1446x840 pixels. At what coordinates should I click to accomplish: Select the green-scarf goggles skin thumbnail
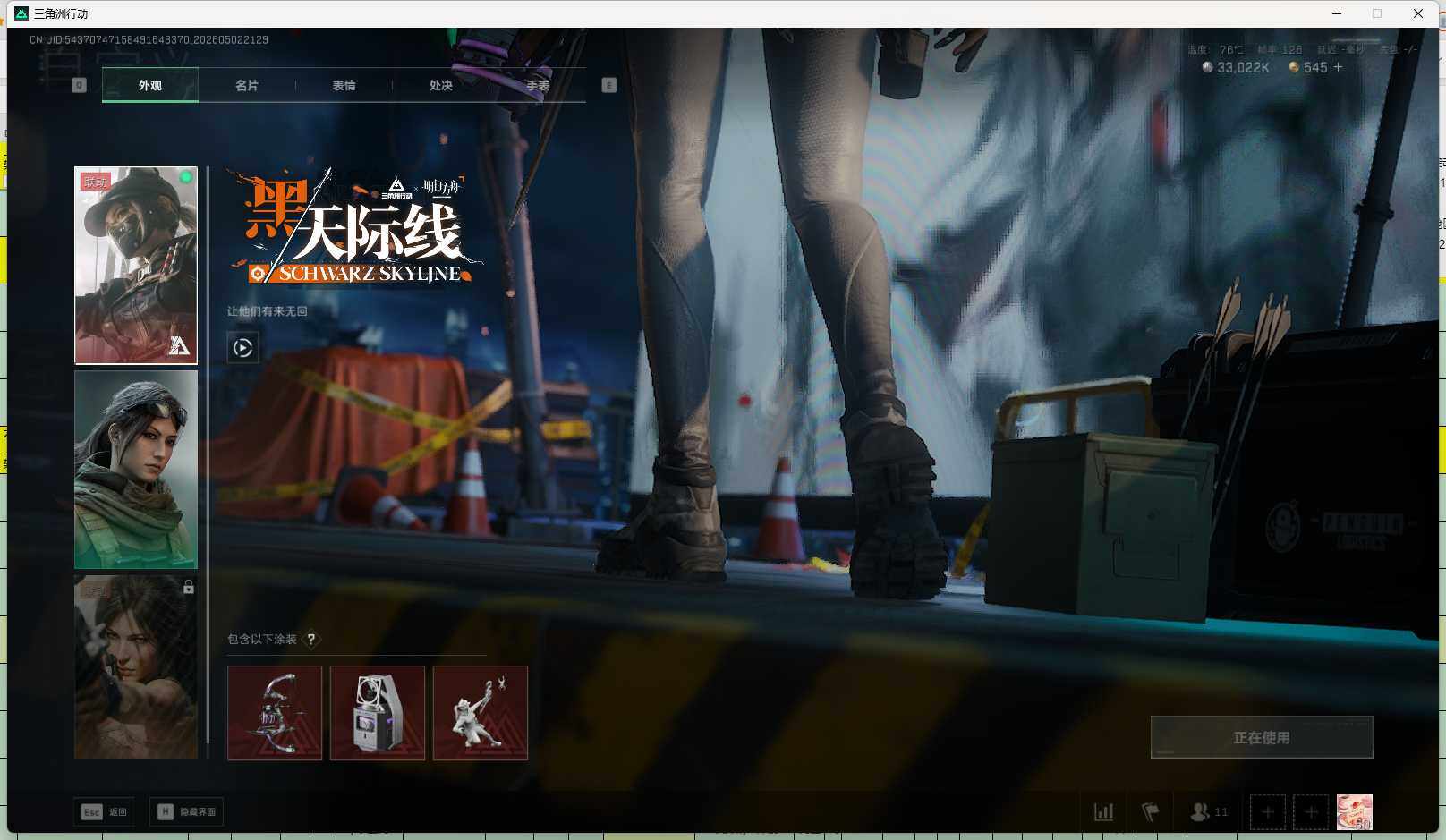tap(136, 470)
